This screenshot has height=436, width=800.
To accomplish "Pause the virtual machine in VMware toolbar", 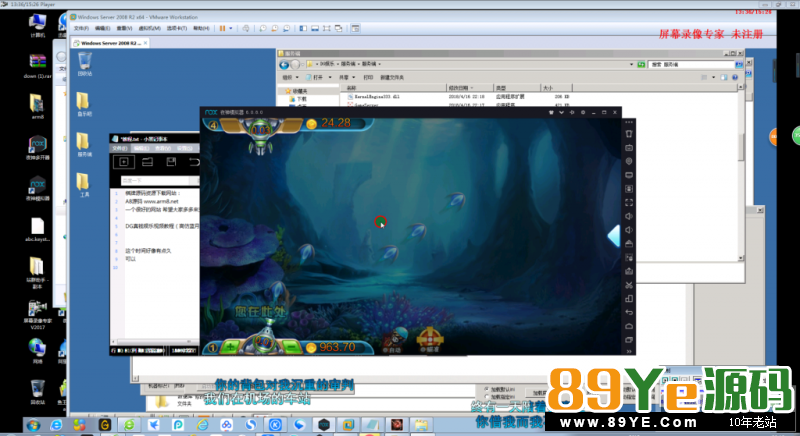I will pos(222,29).
